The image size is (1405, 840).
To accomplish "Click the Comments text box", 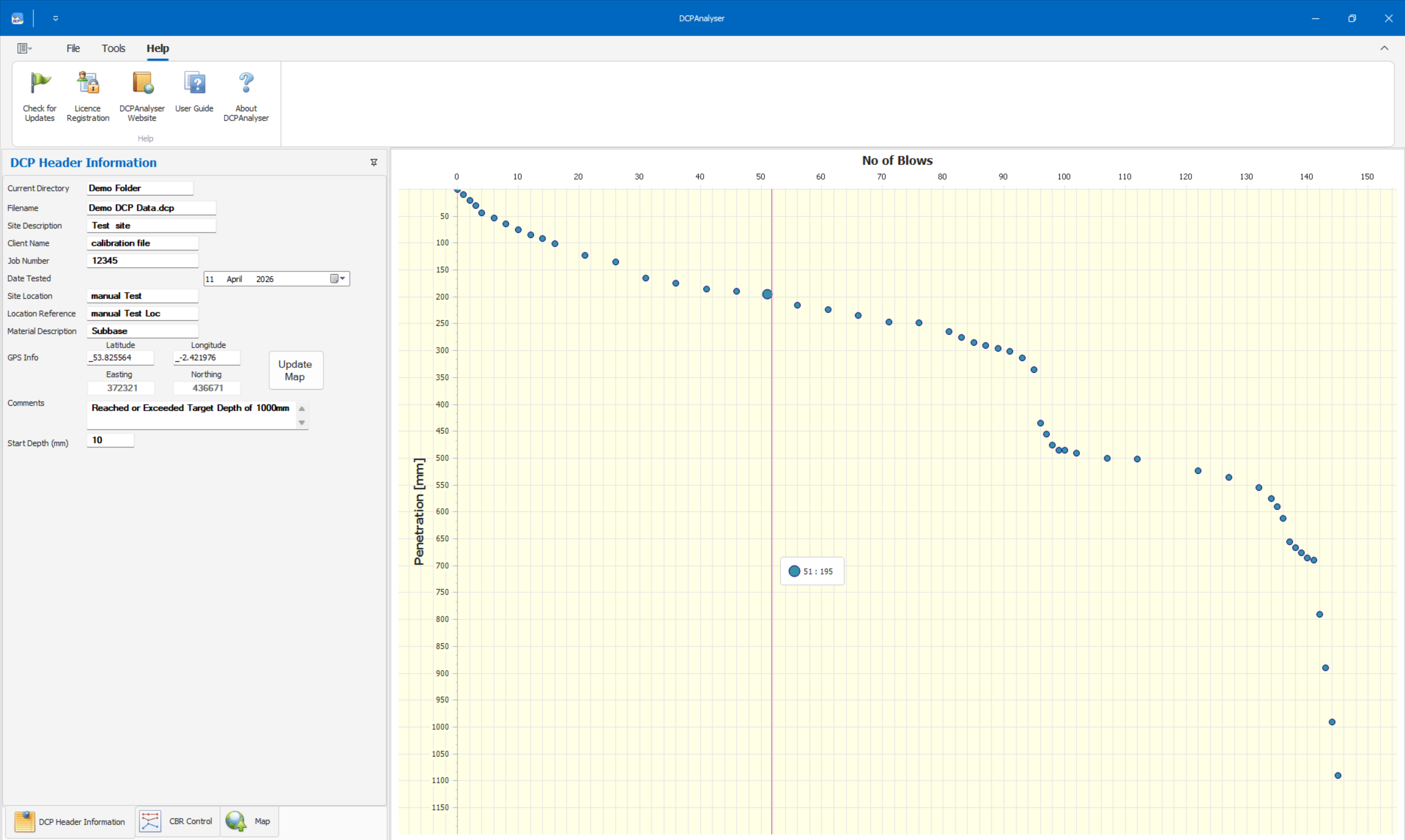I will 191,415.
